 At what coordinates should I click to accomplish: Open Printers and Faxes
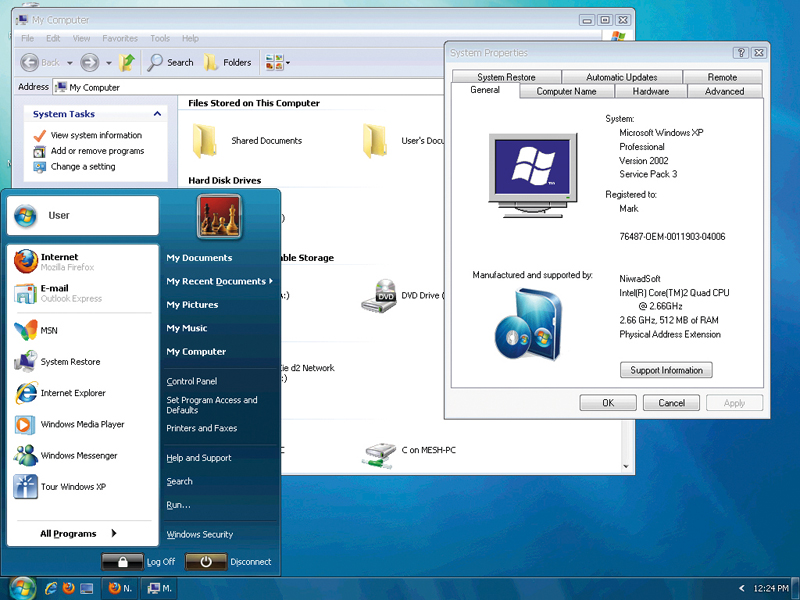202,428
